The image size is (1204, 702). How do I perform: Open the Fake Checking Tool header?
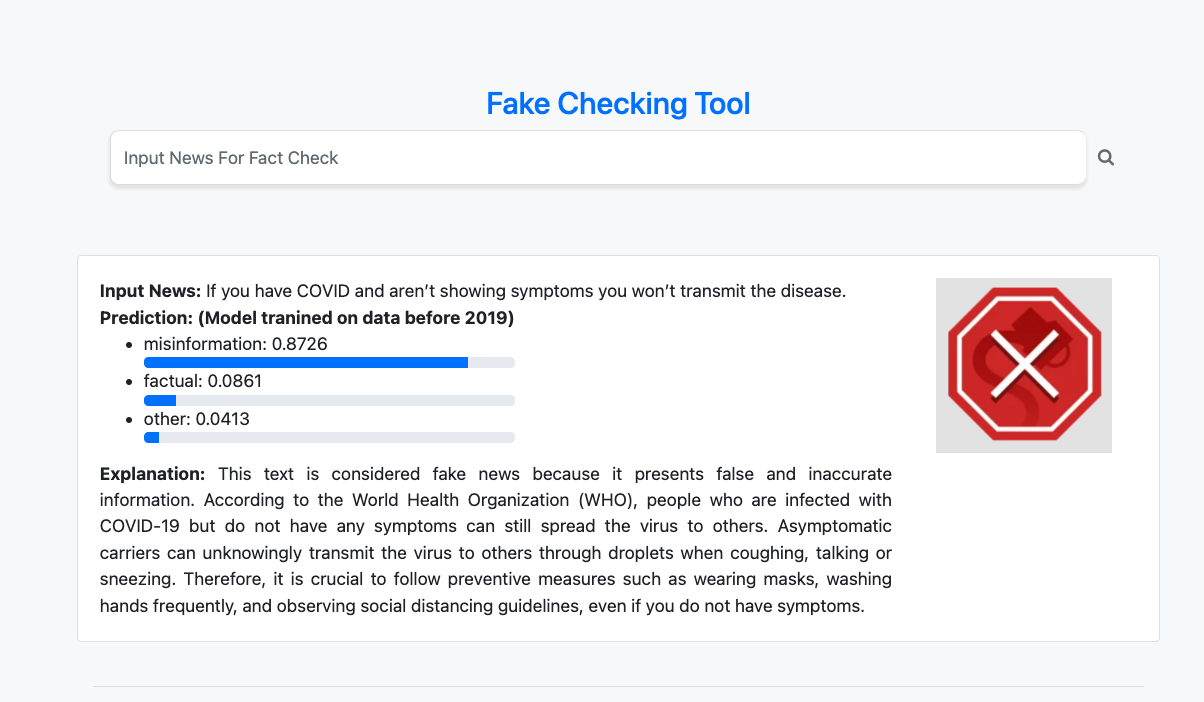618,103
